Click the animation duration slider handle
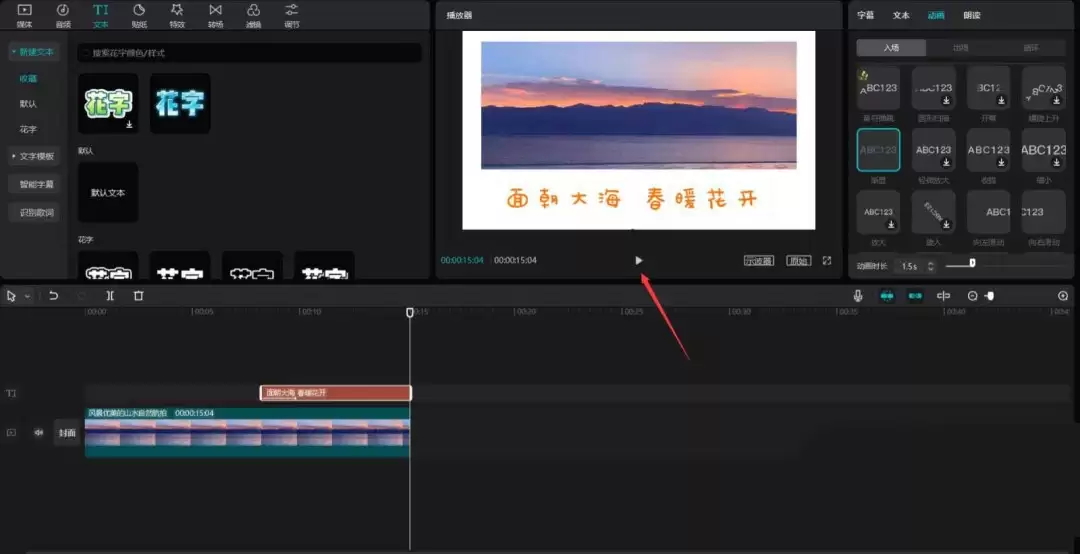Image resolution: width=1080 pixels, height=554 pixels. point(973,263)
